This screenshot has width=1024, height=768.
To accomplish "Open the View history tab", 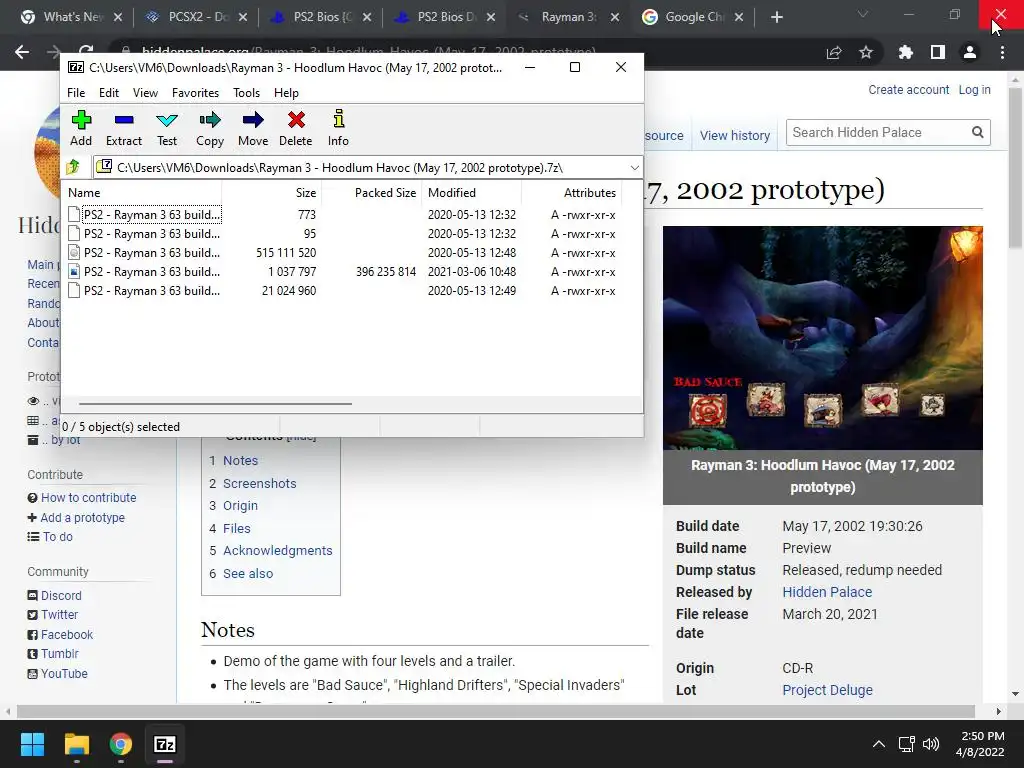I will (735, 135).
